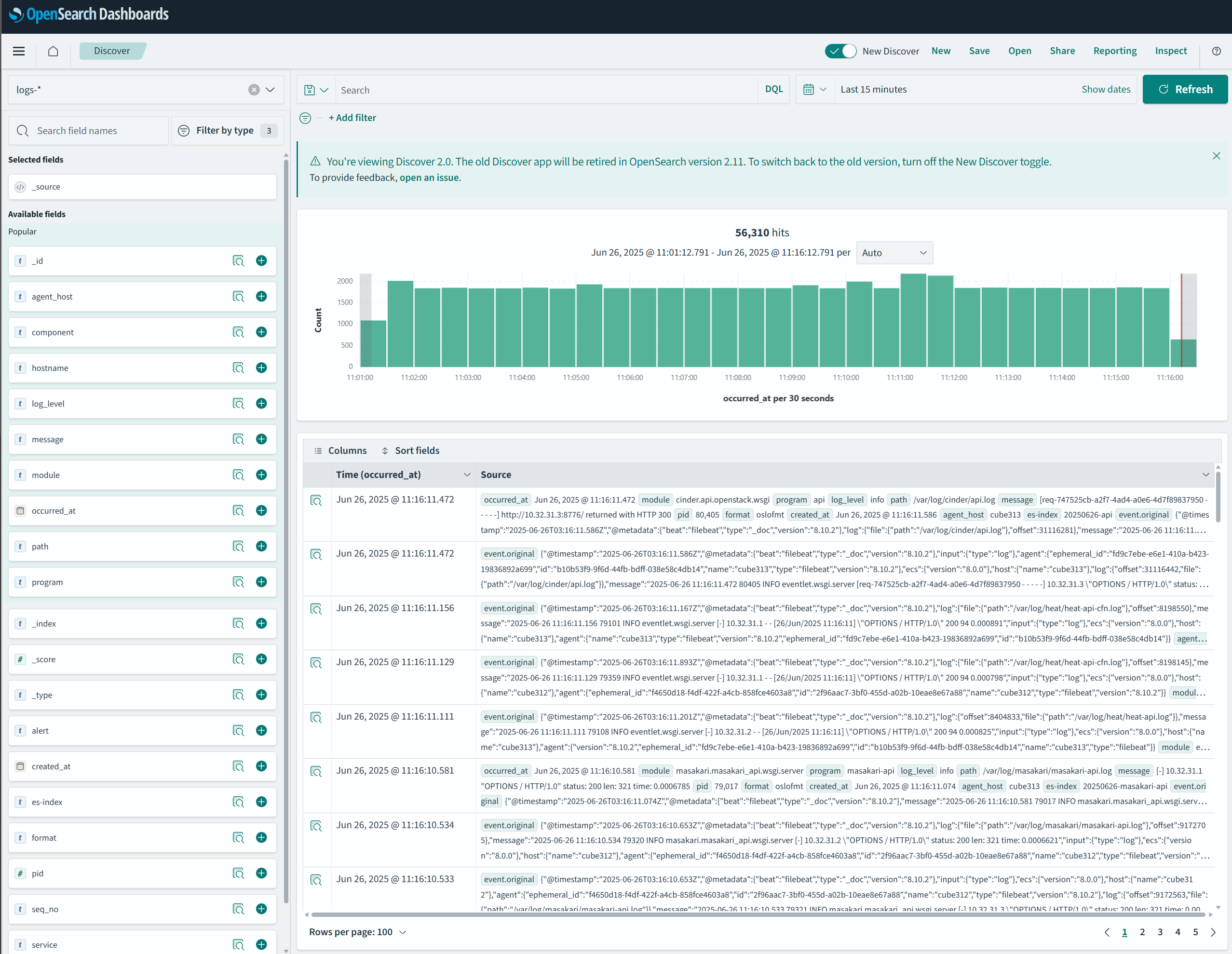1232x954 pixels.
Task: Click the table horizontal scrollbar
Action: click(758, 914)
